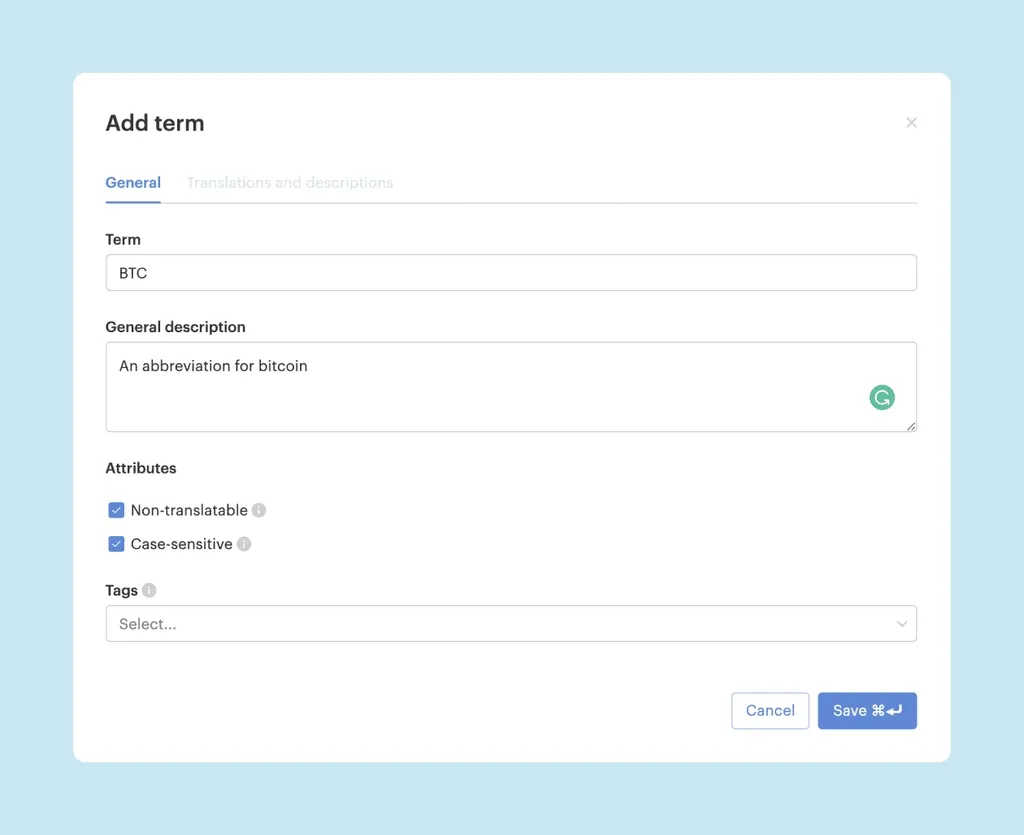Uncheck the Non-translatable checkbox

point(116,510)
